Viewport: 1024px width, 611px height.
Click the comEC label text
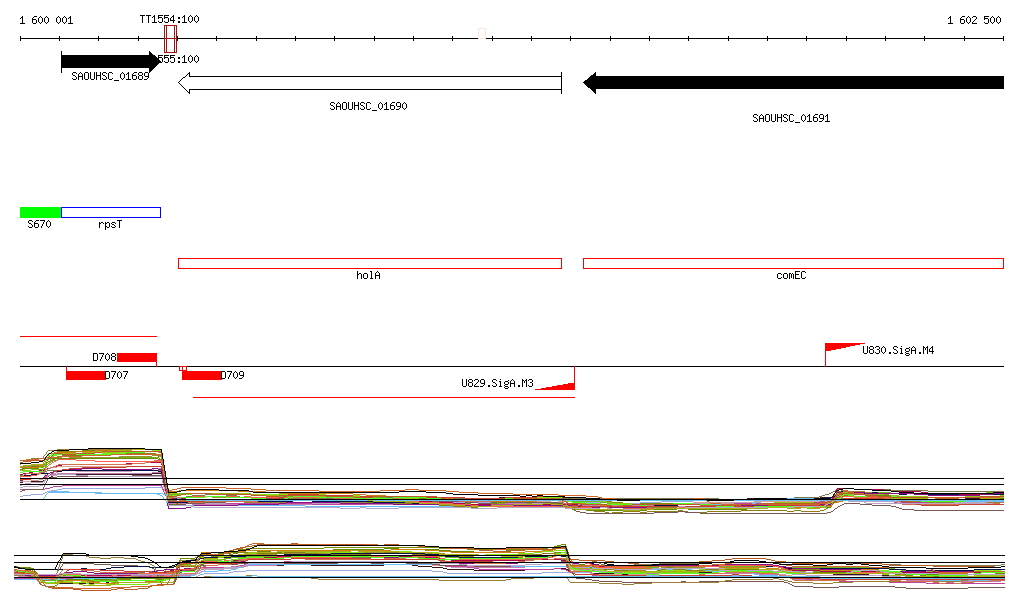click(x=791, y=275)
